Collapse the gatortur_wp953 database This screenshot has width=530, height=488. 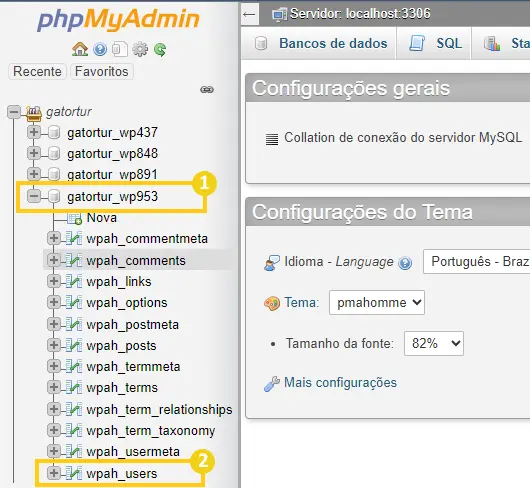pos(34,196)
